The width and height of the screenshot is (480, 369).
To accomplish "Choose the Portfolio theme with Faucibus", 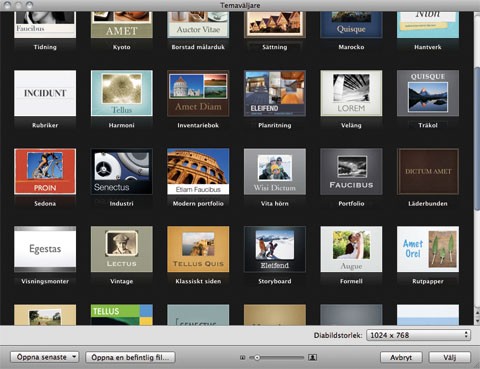I will 351,171.
